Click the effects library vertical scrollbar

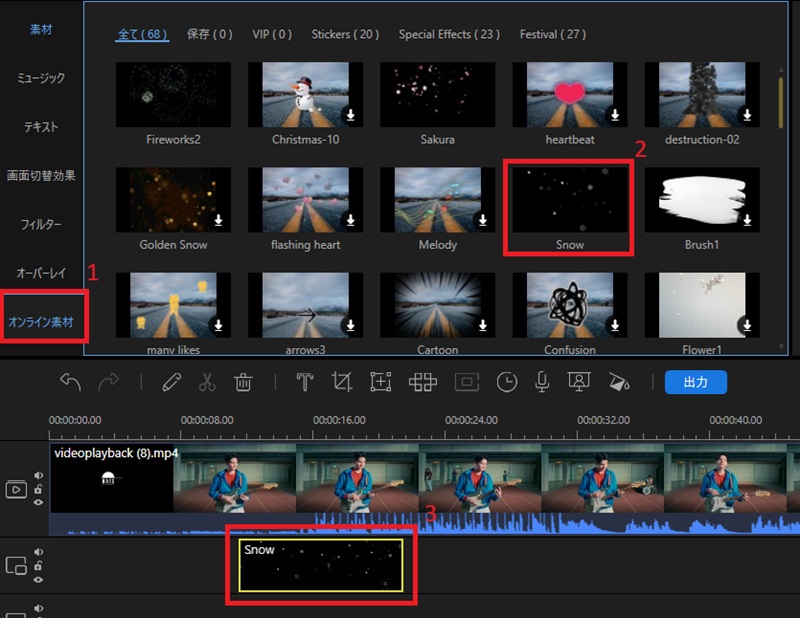click(x=780, y=102)
